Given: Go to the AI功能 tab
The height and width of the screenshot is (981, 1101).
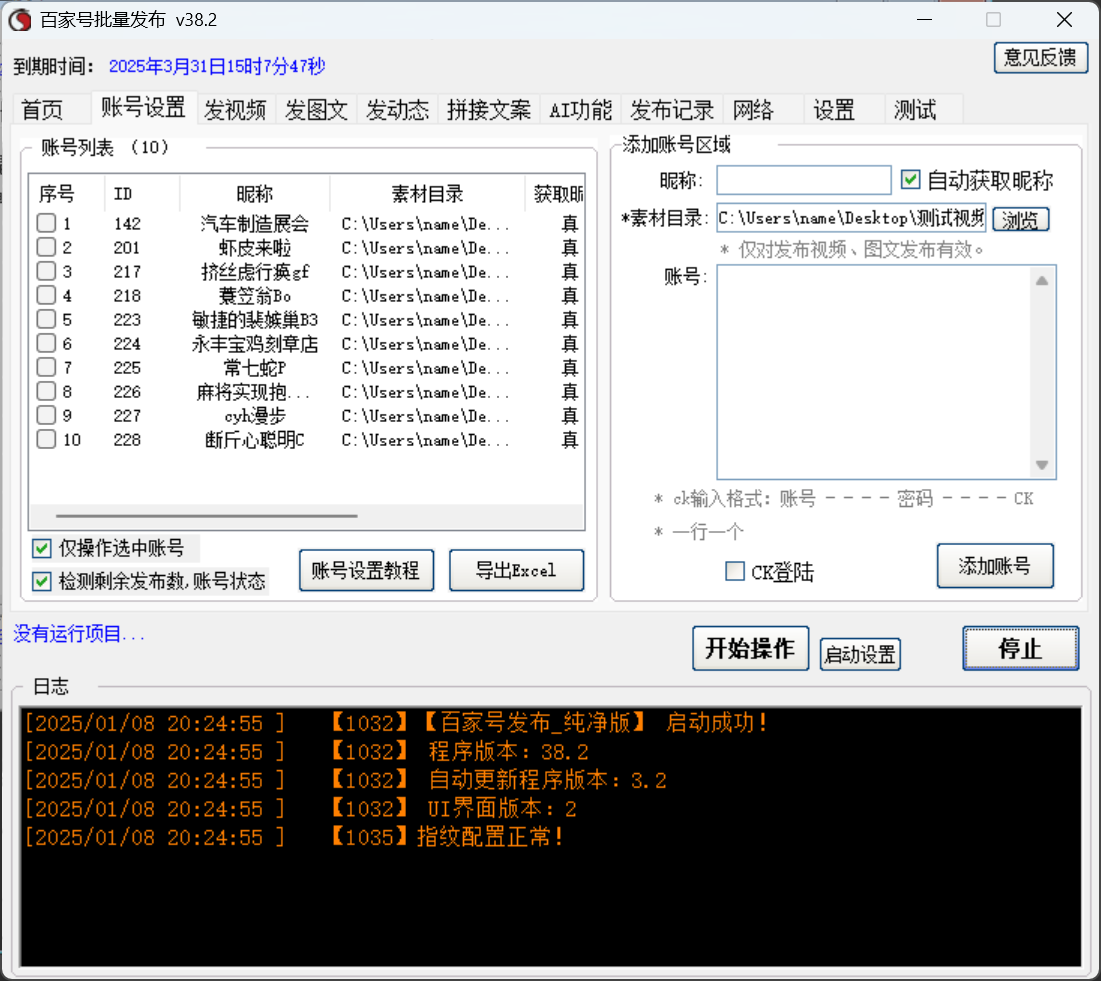Looking at the screenshot, I should point(581,110).
